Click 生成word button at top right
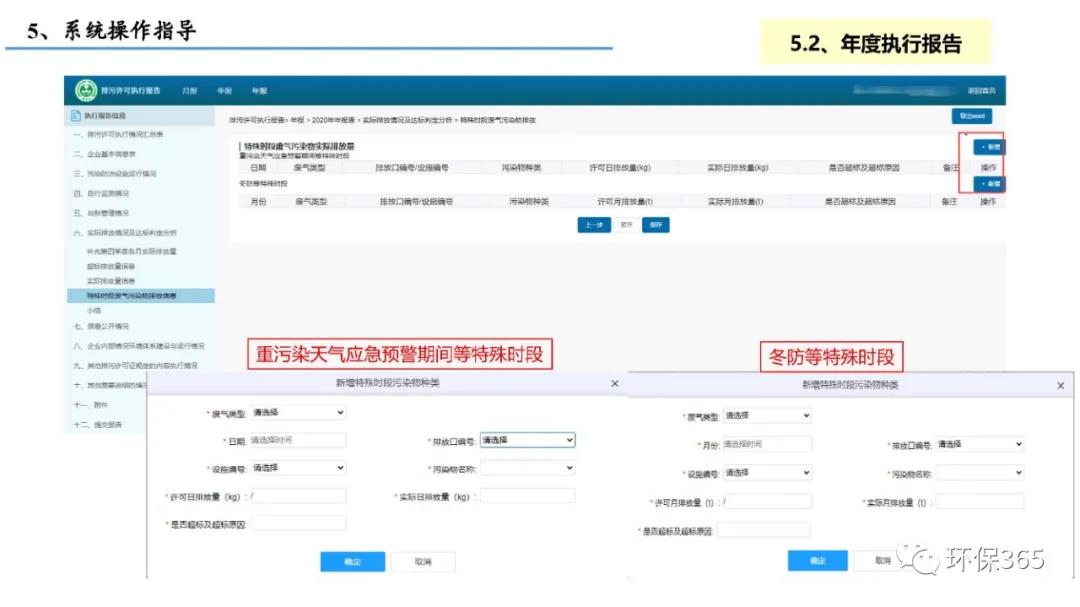This screenshot has height=607, width=1080. (971, 116)
